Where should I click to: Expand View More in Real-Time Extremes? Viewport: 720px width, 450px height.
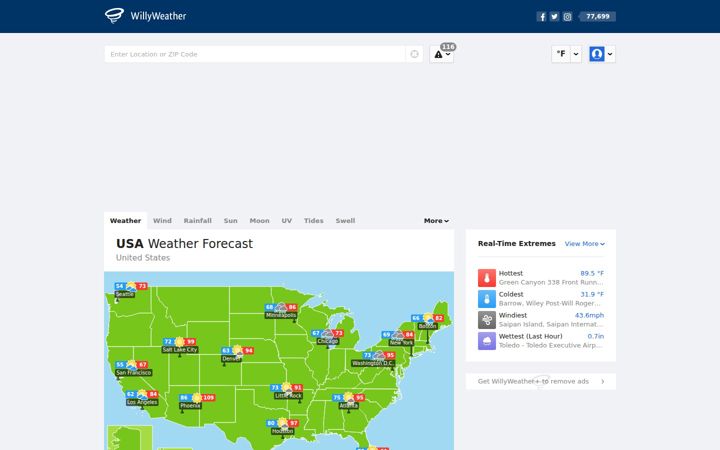point(585,244)
